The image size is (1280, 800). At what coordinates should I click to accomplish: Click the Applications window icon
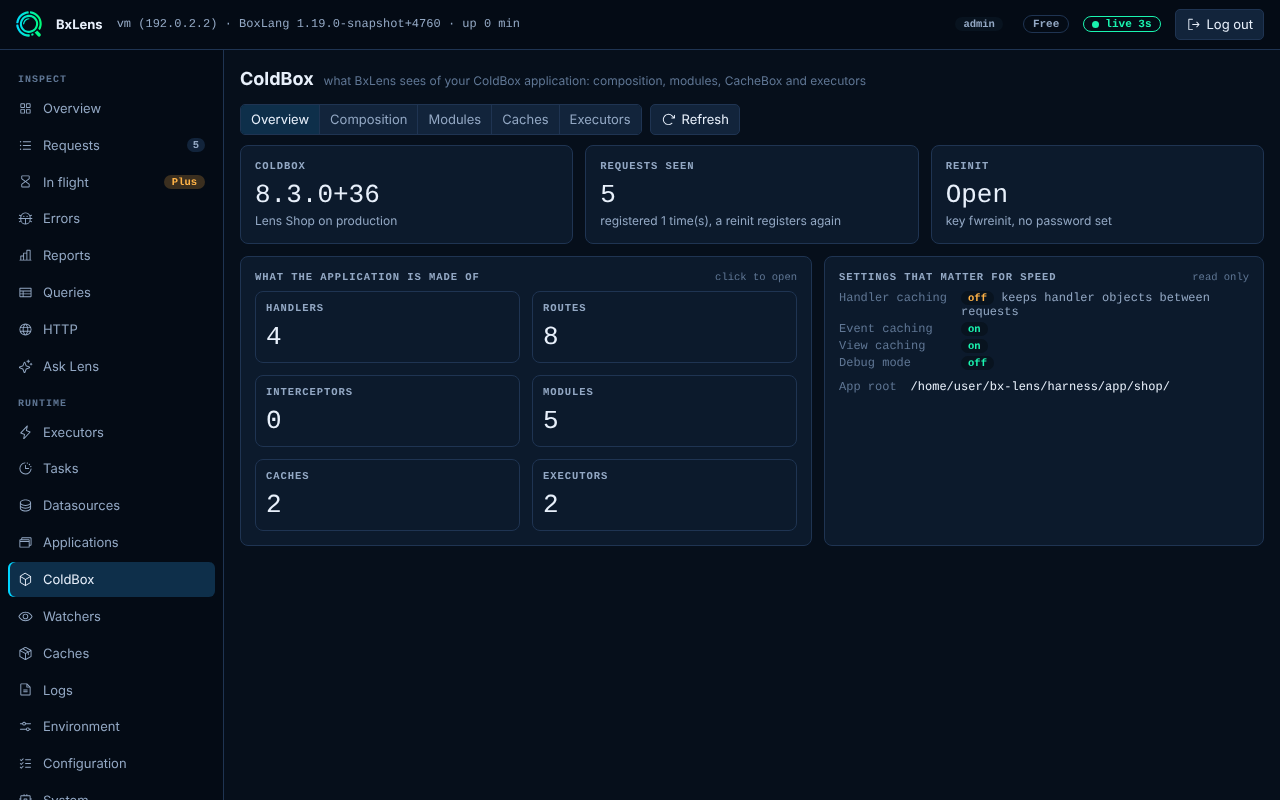tap(26, 542)
